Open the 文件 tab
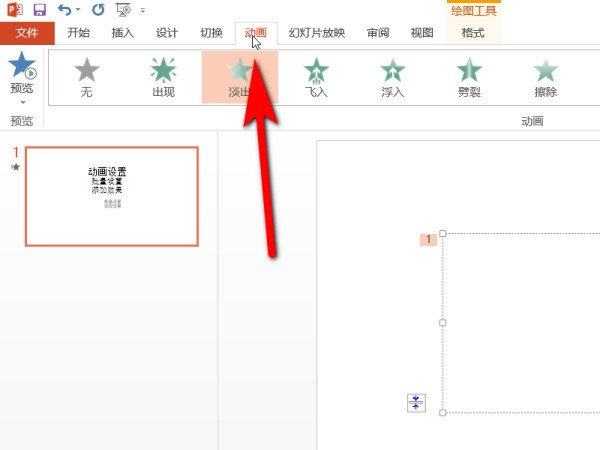600x450 pixels. (27, 33)
